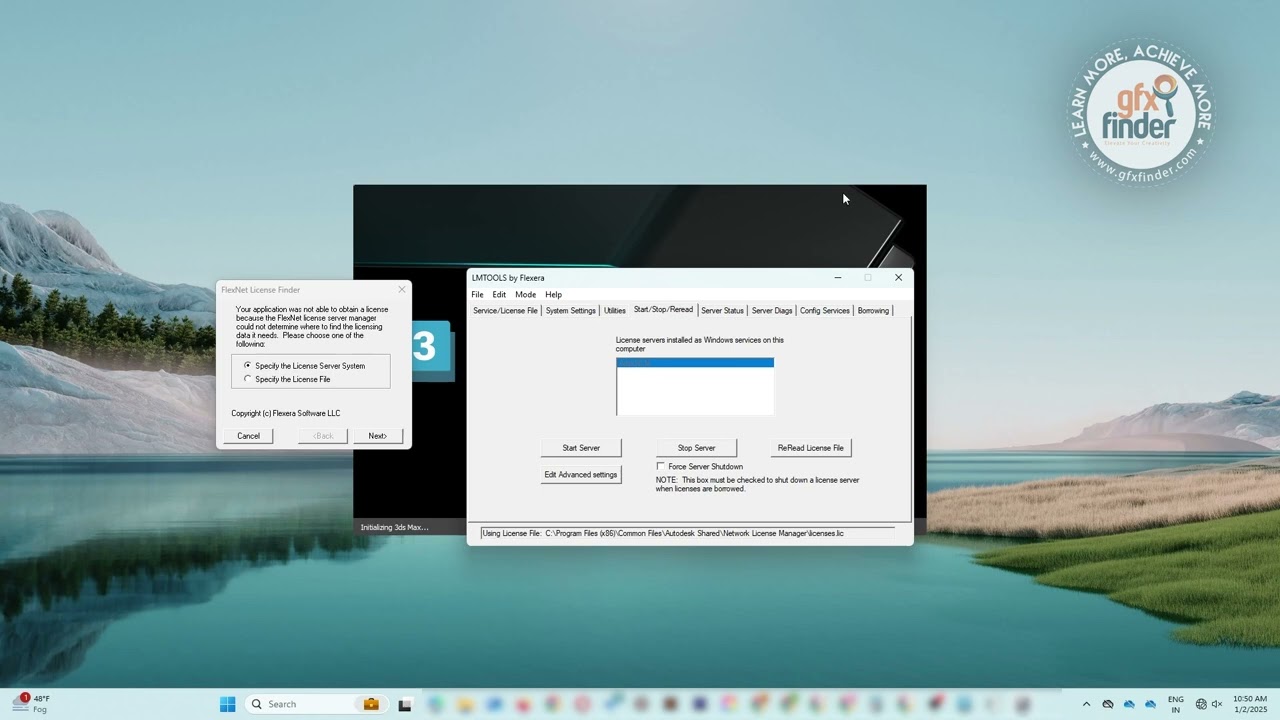1280x720 pixels.
Task: Click the Start Server button
Action: [x=581, y=448]
